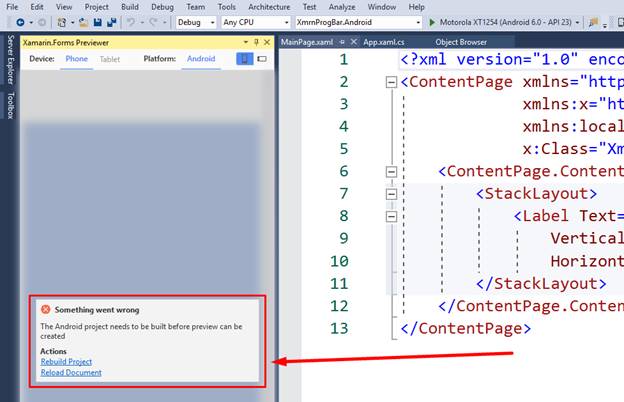
Task: Select landscape orientation in the previewer
Action: click(x=262, y=59)
